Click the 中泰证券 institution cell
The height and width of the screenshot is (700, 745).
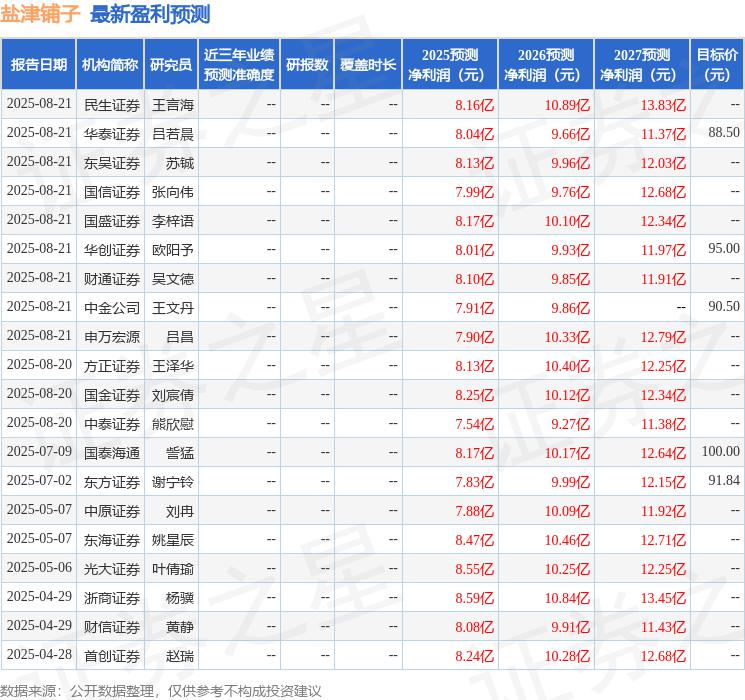click(x=112, y=424)
